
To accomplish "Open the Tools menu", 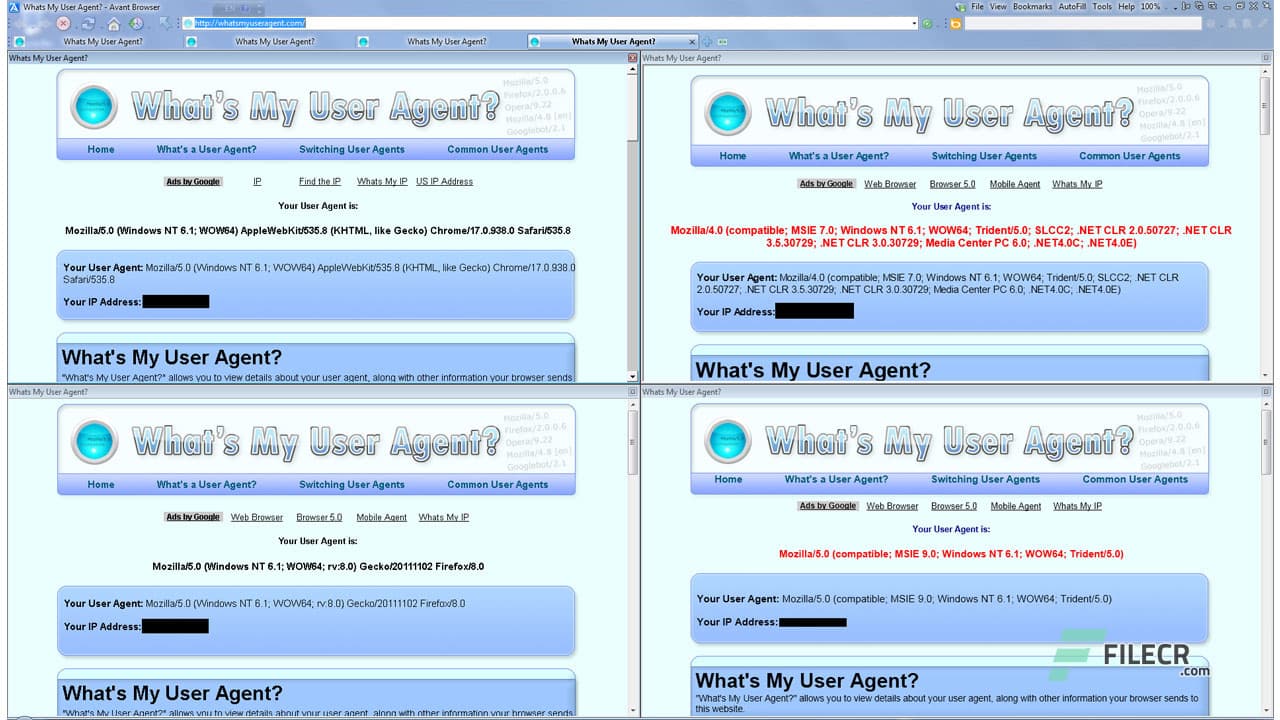I will [1101, 6].
